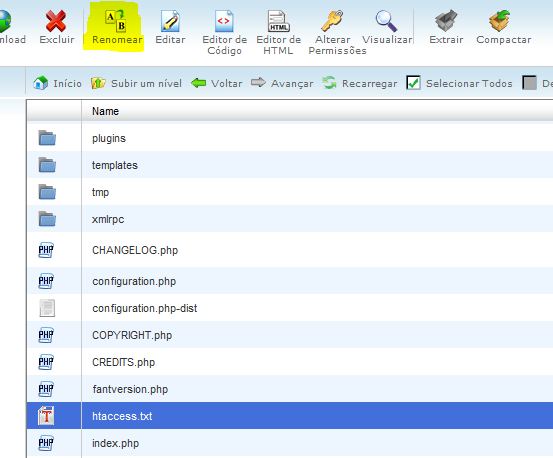Sort files by Name column header
The image size is (553, 458).
click(105, 111)
